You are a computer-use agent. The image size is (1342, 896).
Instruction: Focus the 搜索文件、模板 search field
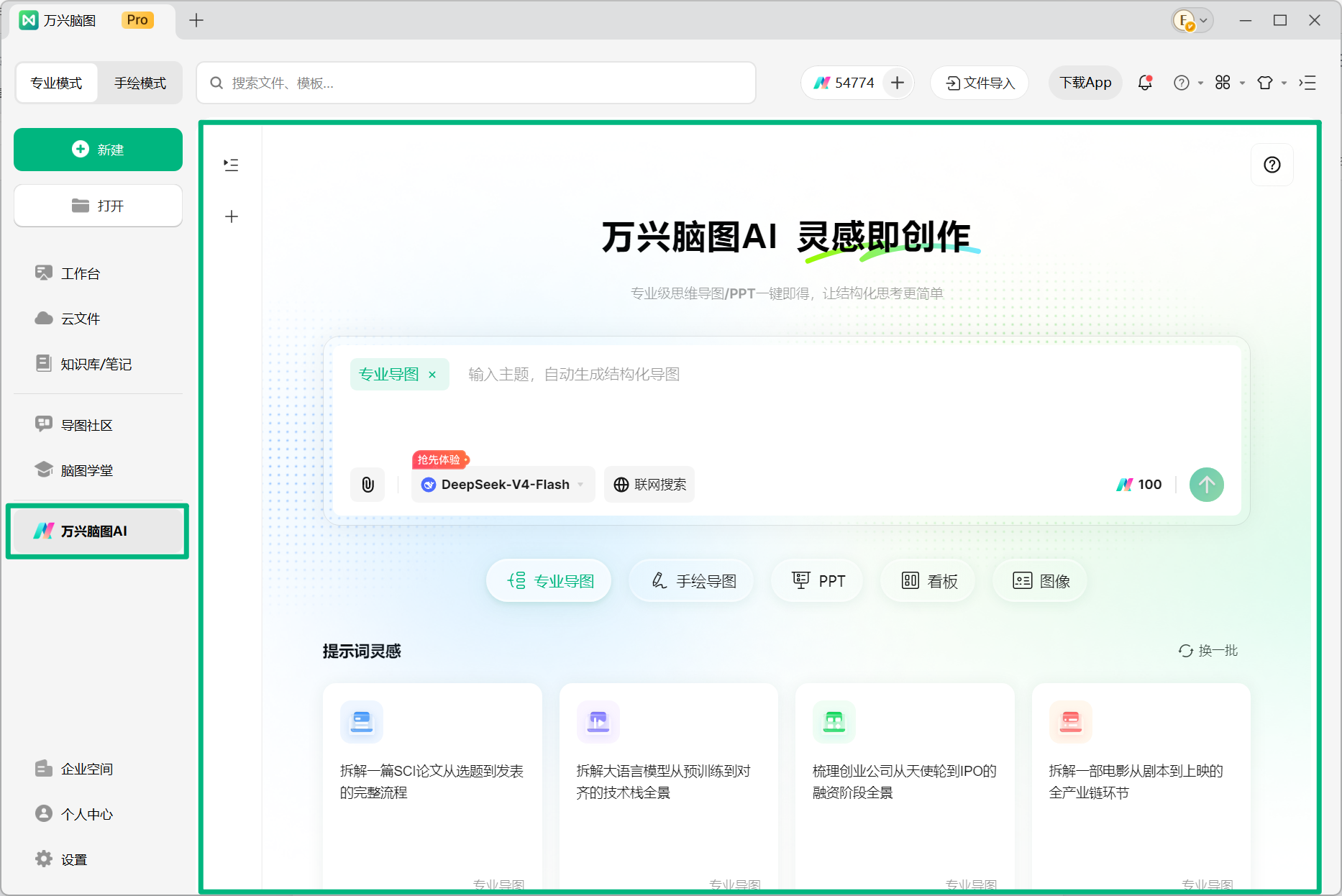(x=476, y=83)
